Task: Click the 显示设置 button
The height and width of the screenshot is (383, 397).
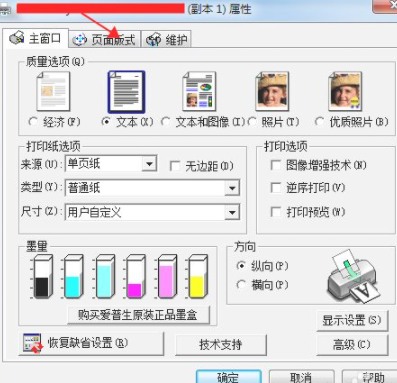Action: click(x=352, y=320)
